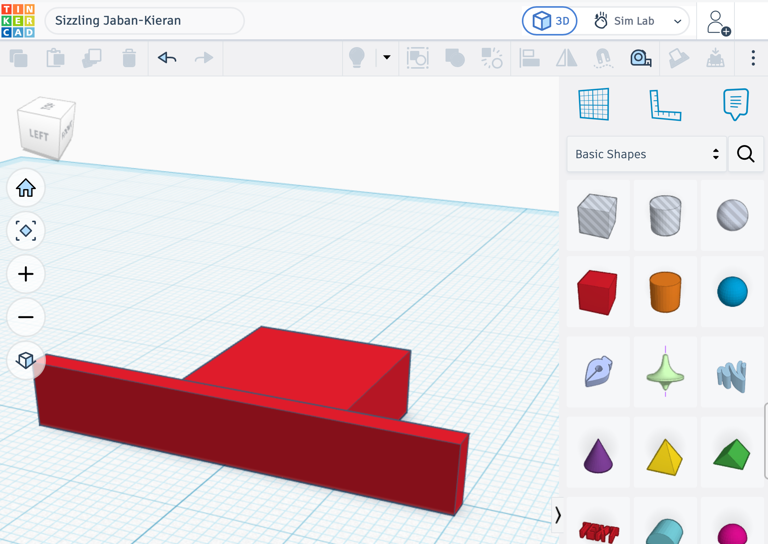Reset to home view
This screenshot has width=768, height=544.
(x=26, y=188)
